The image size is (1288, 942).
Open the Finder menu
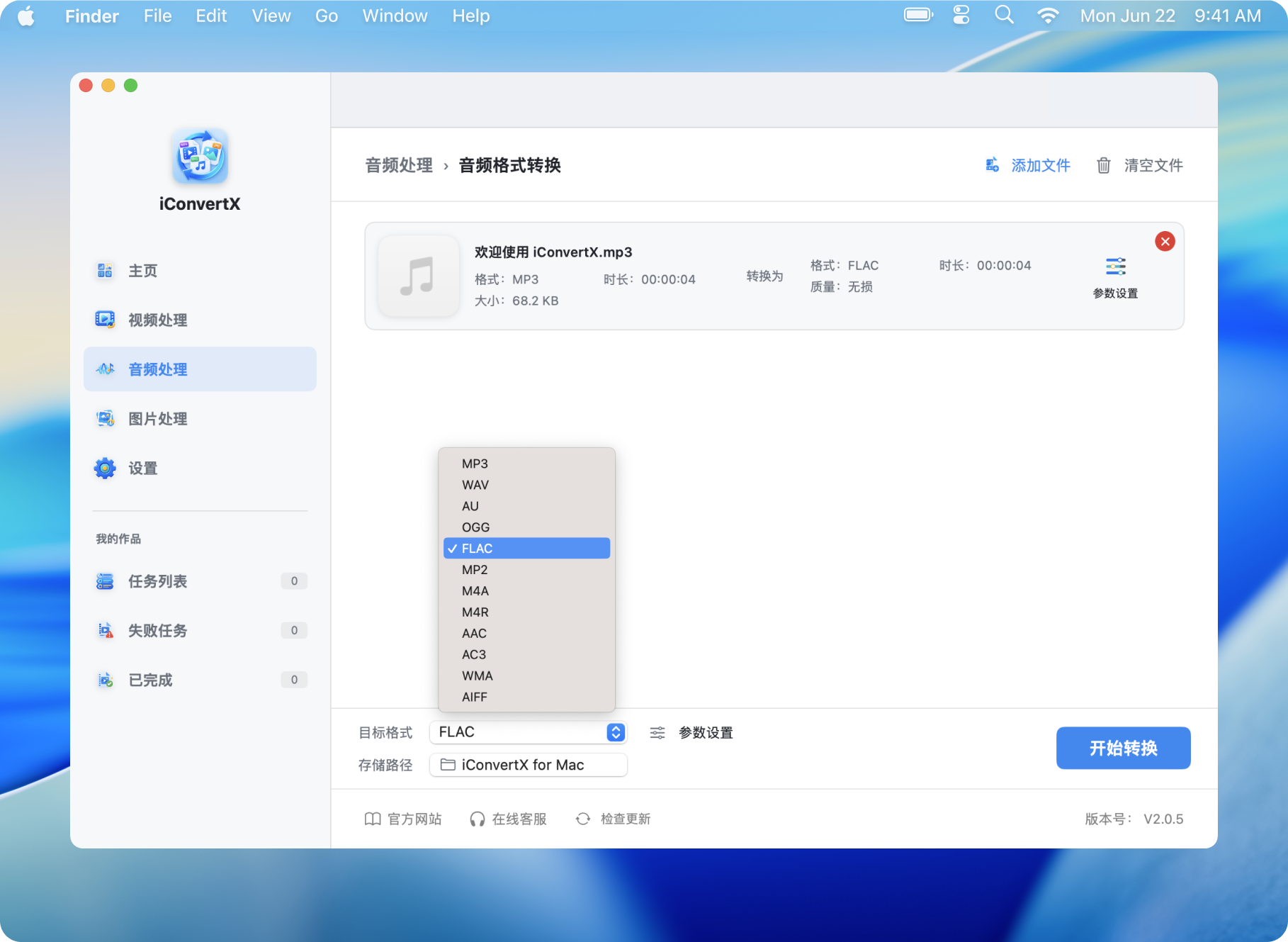coord(92,16)
